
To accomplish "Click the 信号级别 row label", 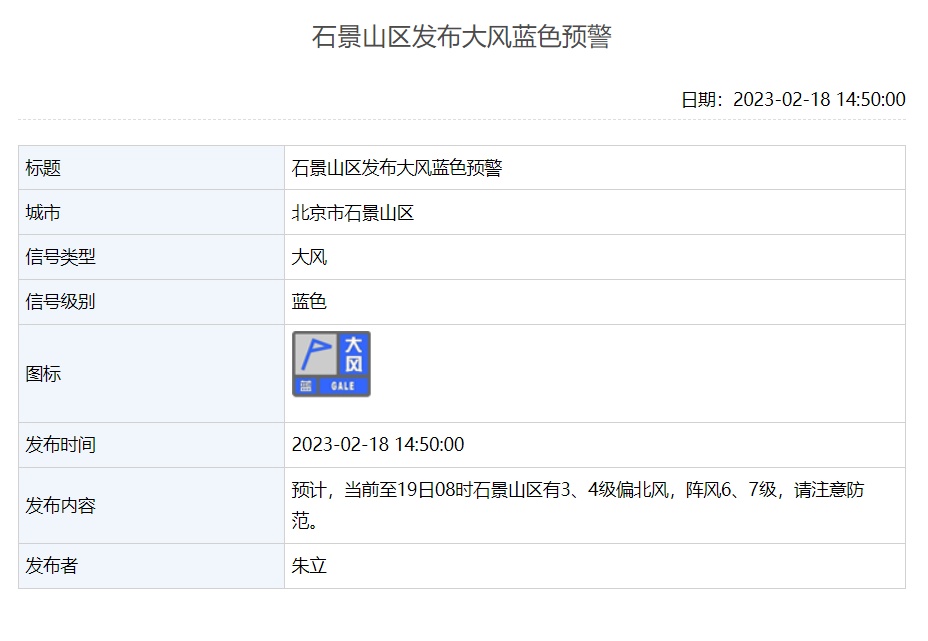I will coord(60,301).
